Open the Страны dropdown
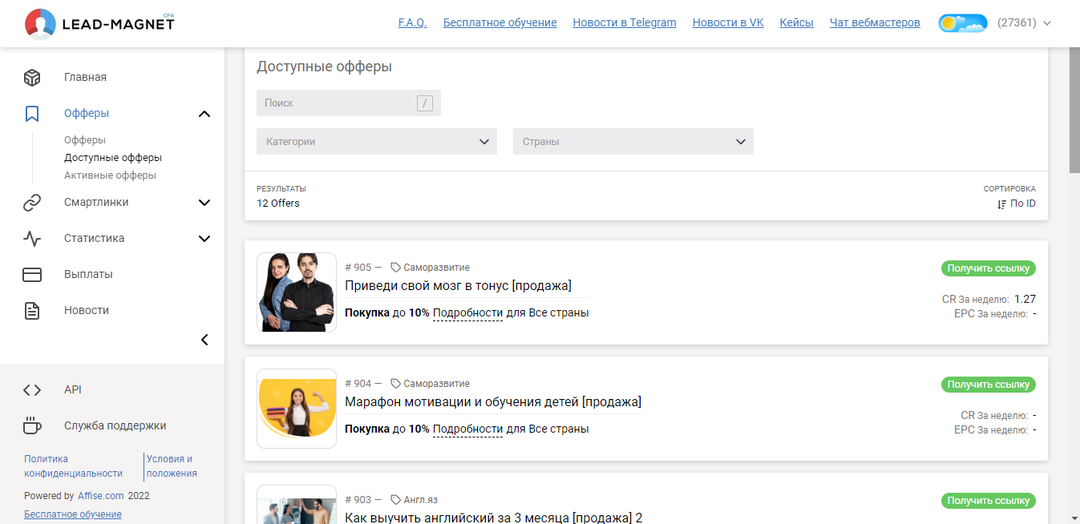1080x524 pixels. [x=632, y=142]
